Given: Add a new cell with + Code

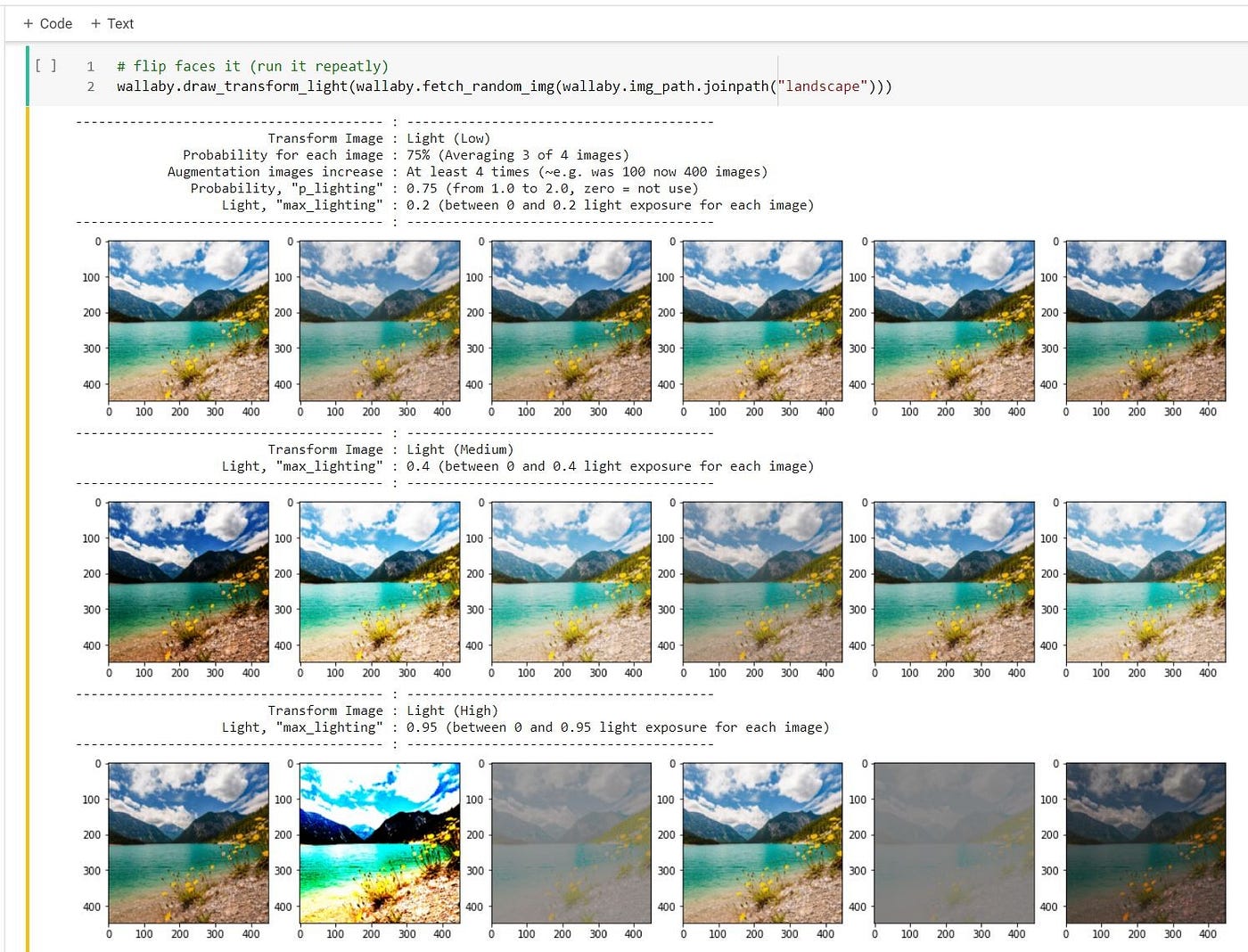Looking at the screenshot, I should [x=48, y=24].
